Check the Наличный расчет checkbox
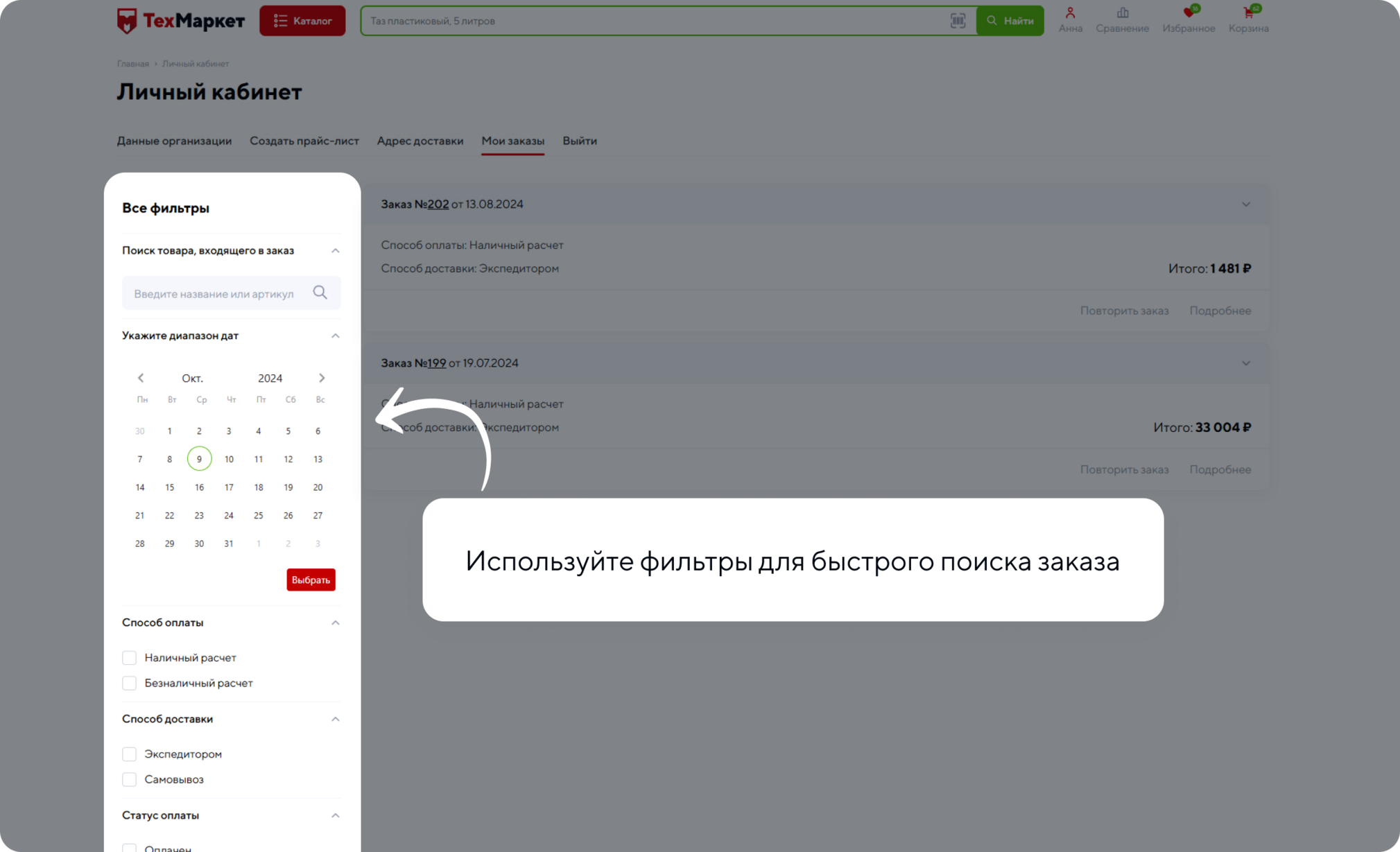The width and height of the screenshot is (1400, 852). click(130, 657)
